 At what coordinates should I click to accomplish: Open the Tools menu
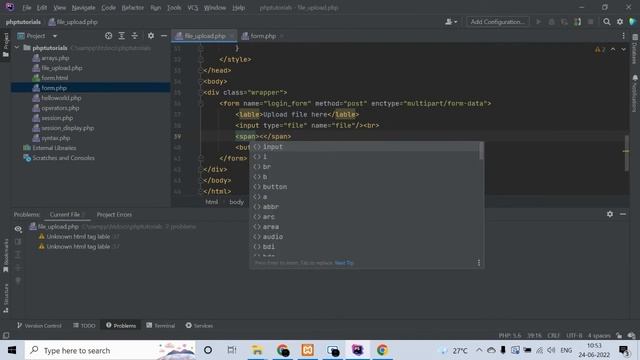174,8
